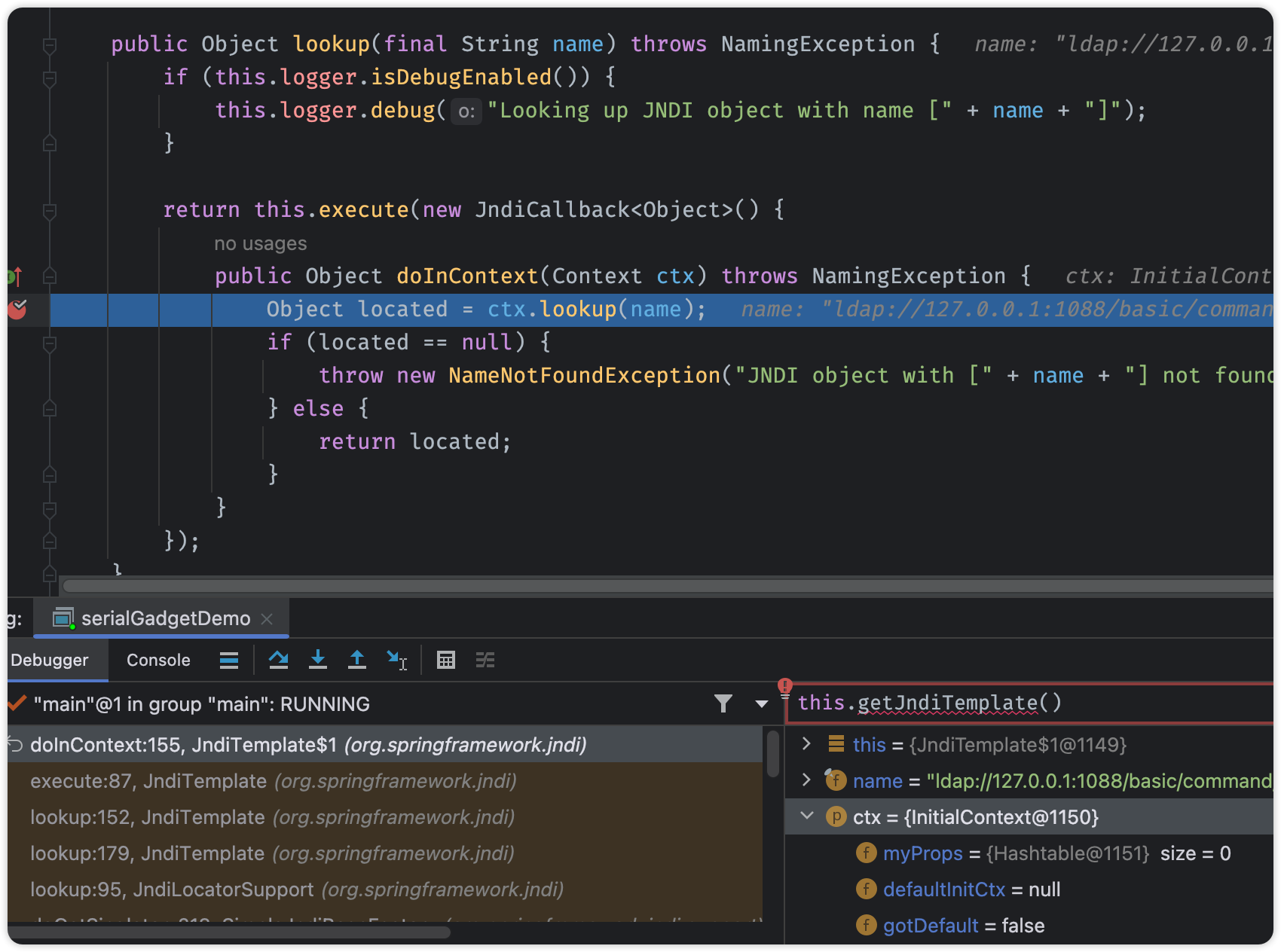Click the 'return located;' statement
Viewport: 1281px width, 952px height.
coord(415,441)
